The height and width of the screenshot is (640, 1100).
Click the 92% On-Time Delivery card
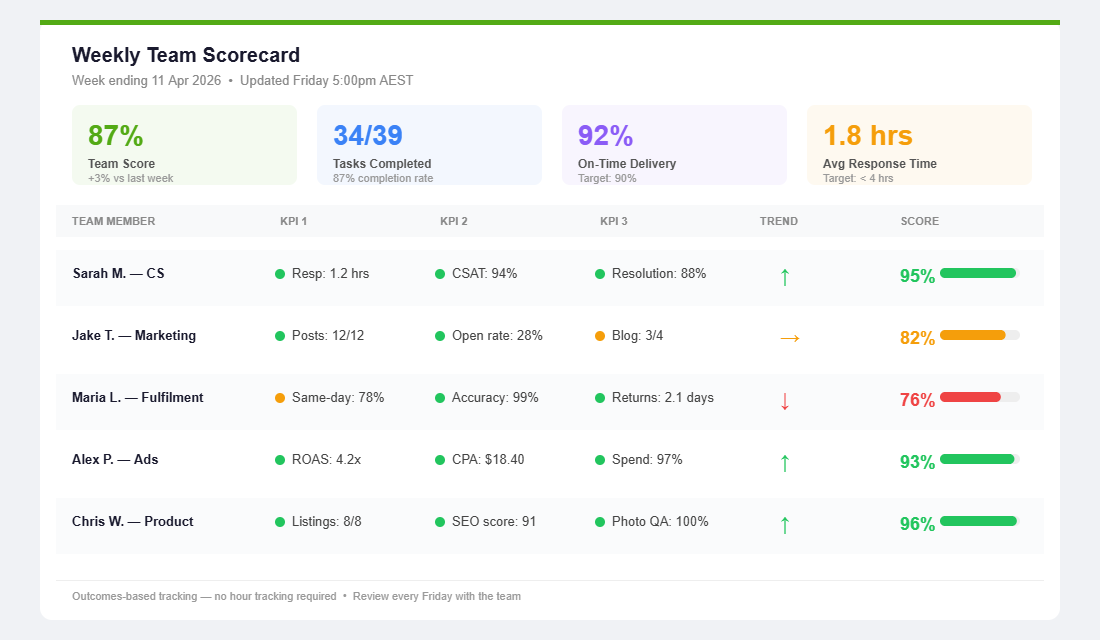(x=674, y=143)
